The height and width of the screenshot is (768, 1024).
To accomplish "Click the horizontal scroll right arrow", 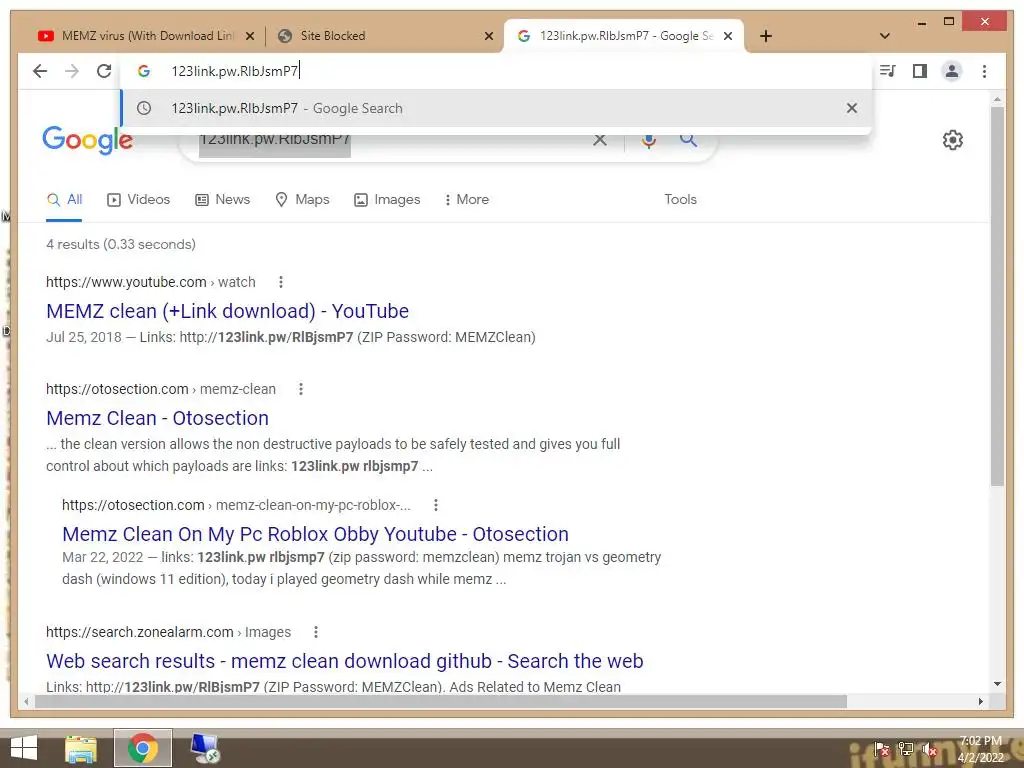I will pos(981,701).
